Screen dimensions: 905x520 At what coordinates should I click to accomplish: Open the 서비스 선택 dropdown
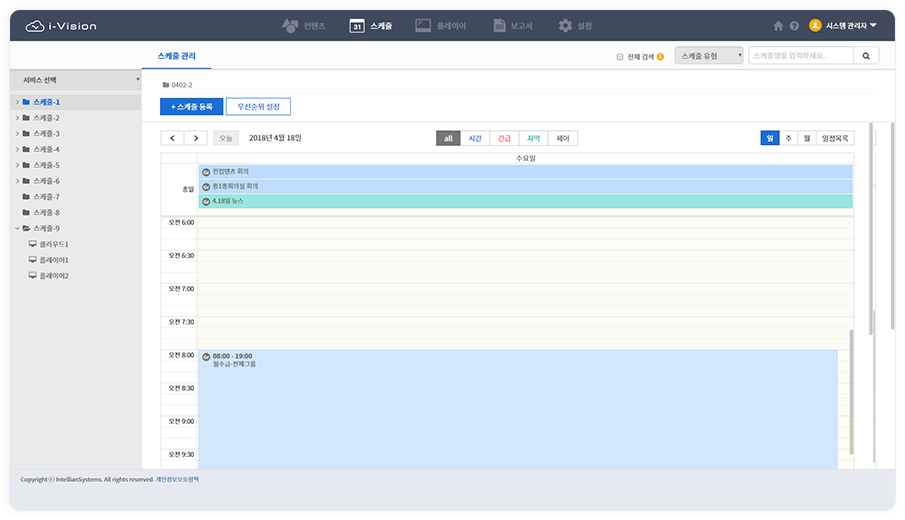(x=76, y=80)
